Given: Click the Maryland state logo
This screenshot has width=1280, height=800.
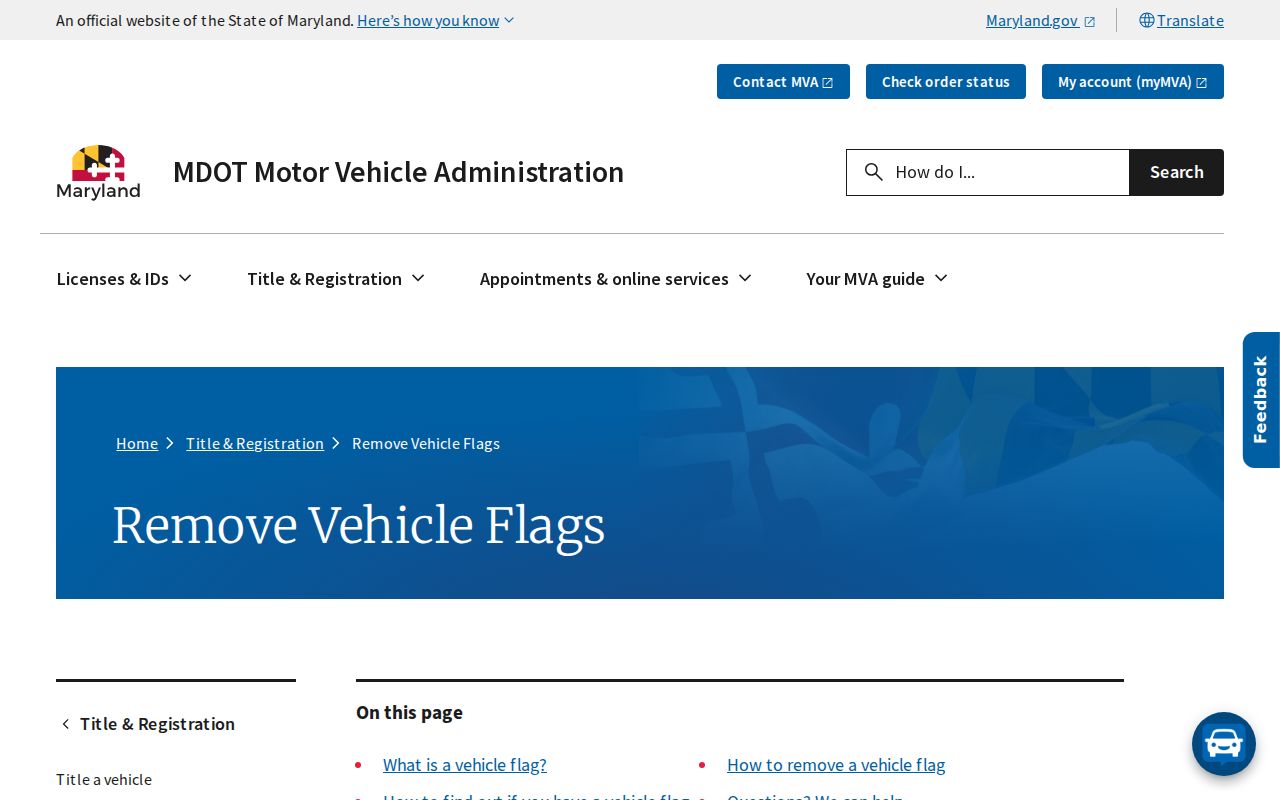Looking at the screenshot, I should click(98, 172).
